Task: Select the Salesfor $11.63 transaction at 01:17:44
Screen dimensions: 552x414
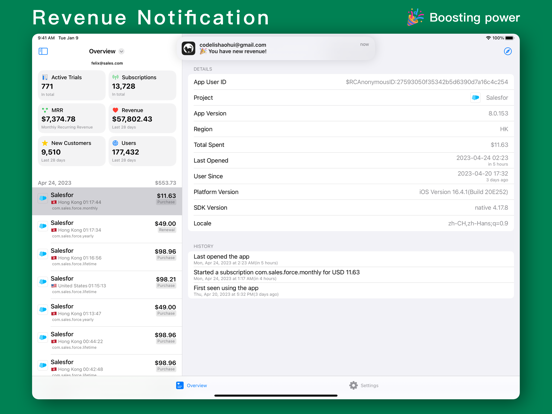Action: pyautogui.click(x=107, y=201)
